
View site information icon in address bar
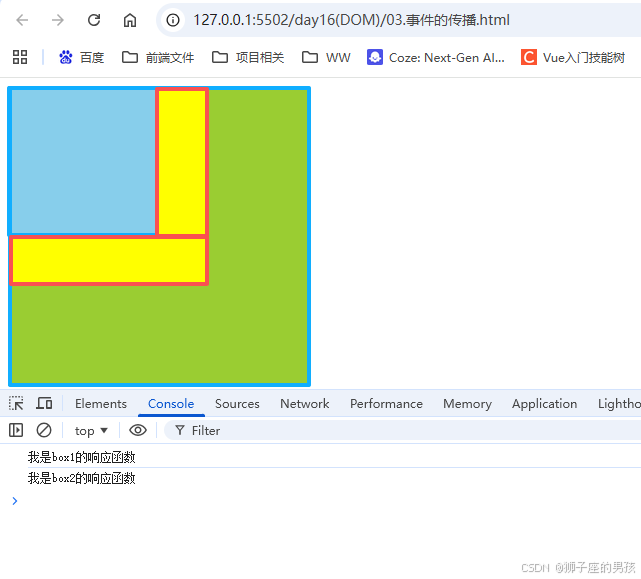(x=173, y=20)
